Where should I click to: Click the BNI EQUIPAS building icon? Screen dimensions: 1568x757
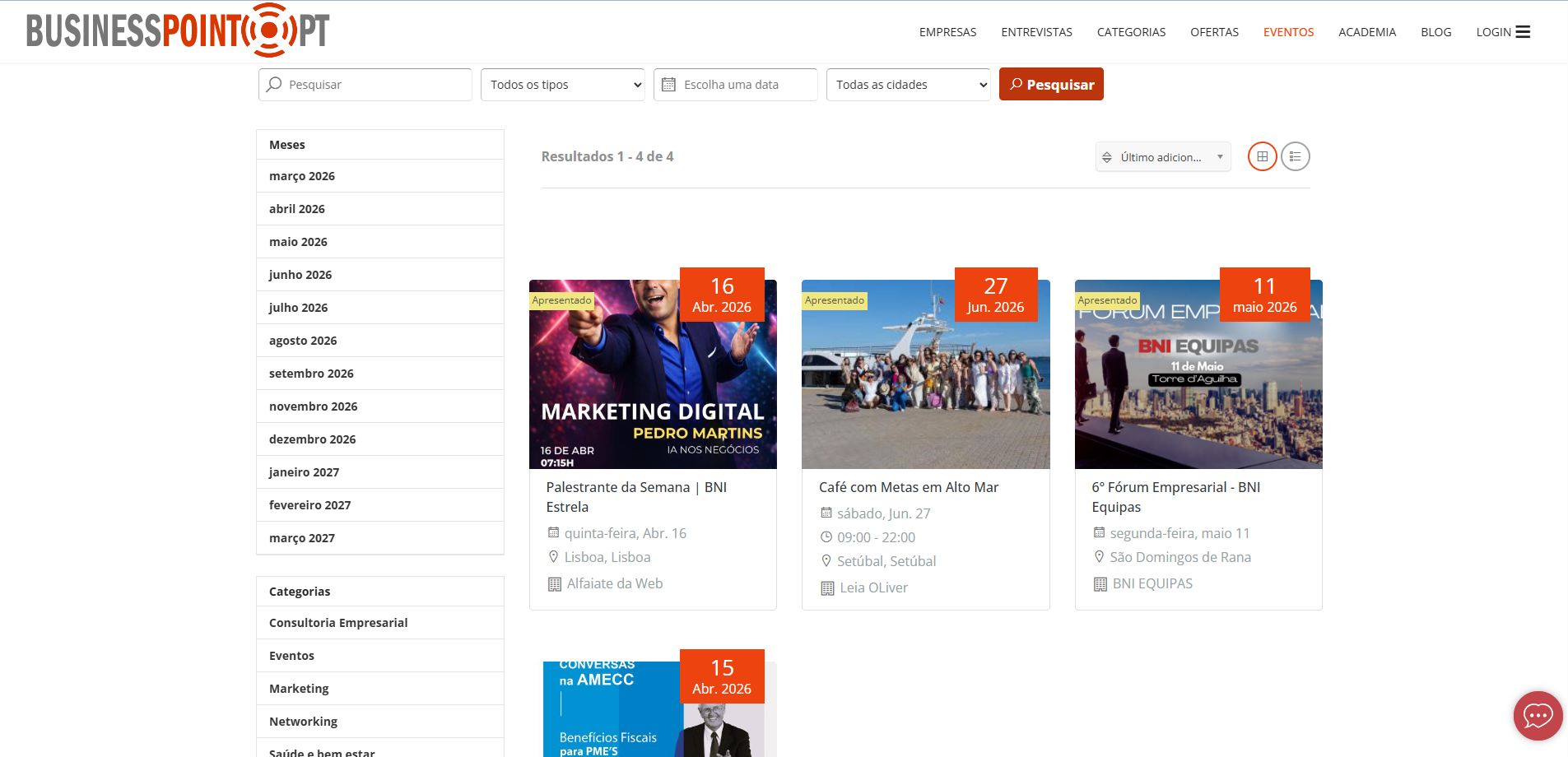[1100, 584]
